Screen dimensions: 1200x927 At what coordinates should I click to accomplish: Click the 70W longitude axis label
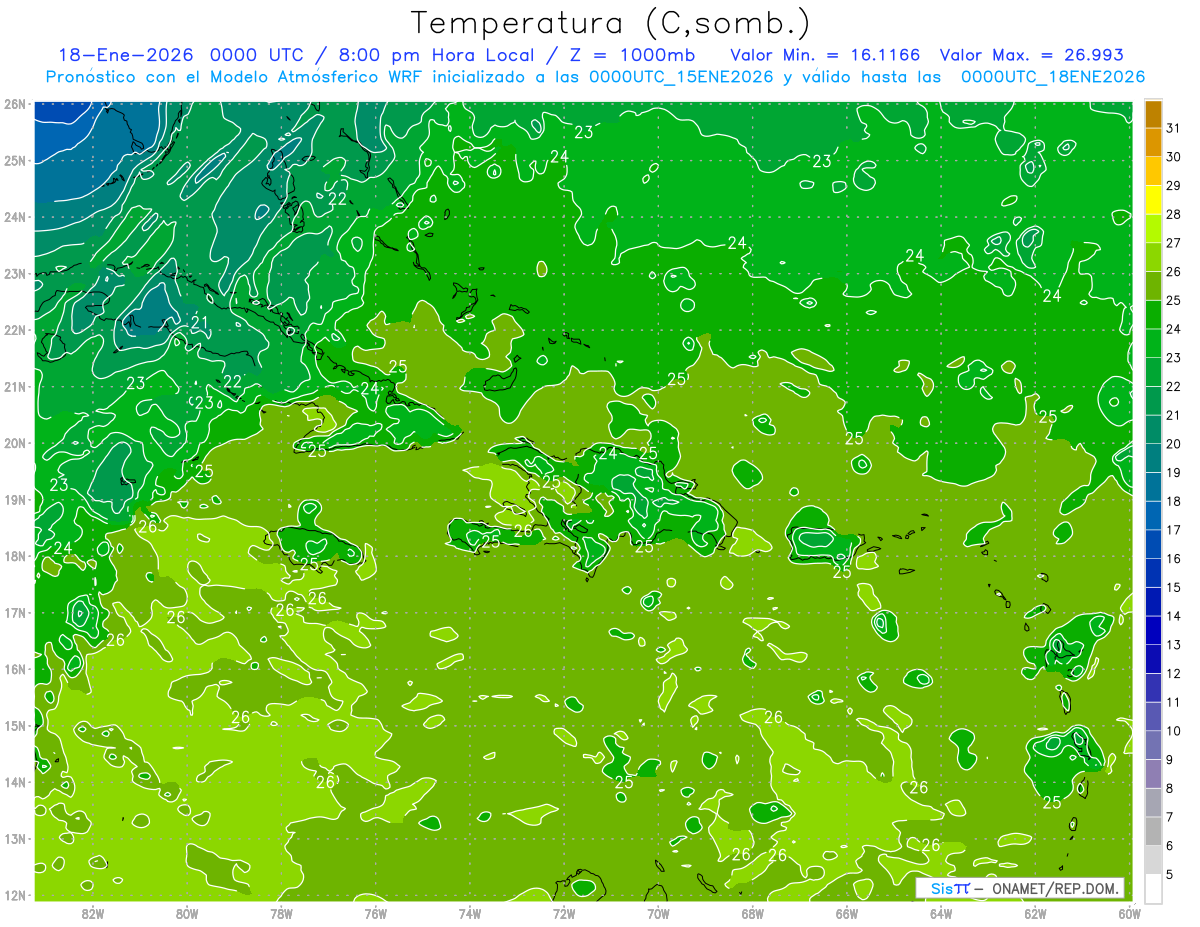click(658, 913)
